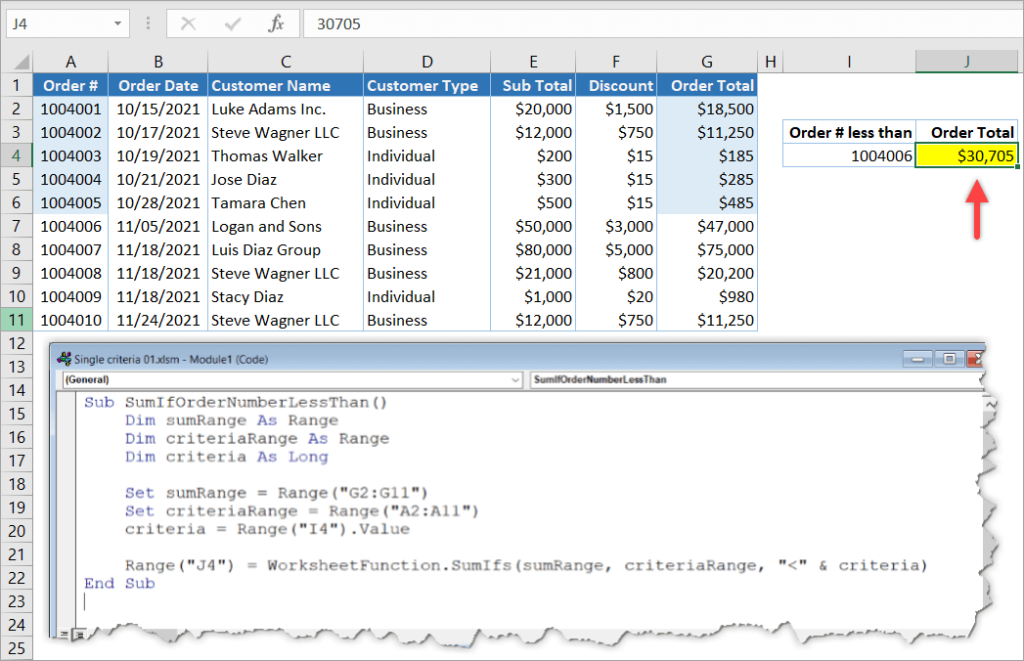Click the Procedure View icon at code window bottom

coord(64,634)
